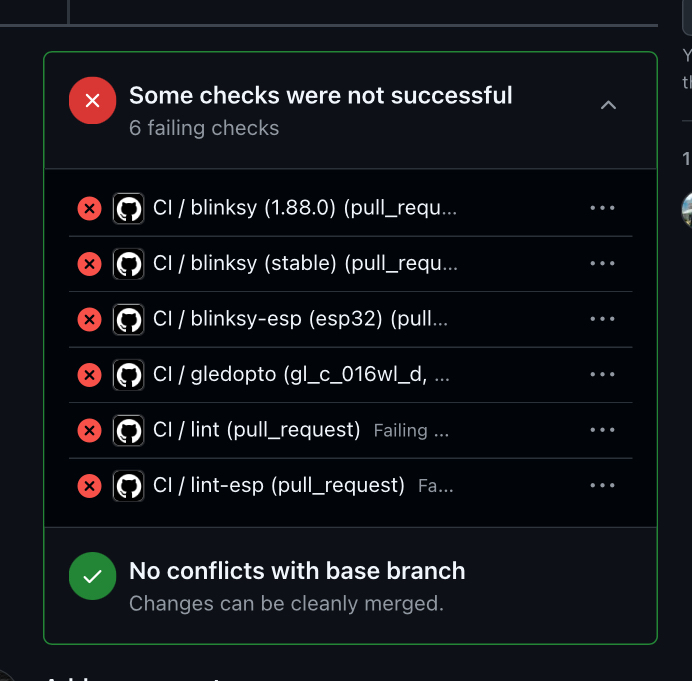This screenshot has height=681, width=692.
Task: Open the CI / lint (pull_request) check link
Action: click(x=256, y=430)
